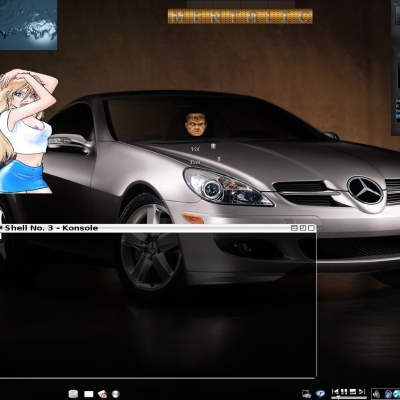The height and width of the screenshot is (400, 400).
Task: Adjust the media seek slider below playback buttons
Action: pyautogui.click(x=349, y=397)
